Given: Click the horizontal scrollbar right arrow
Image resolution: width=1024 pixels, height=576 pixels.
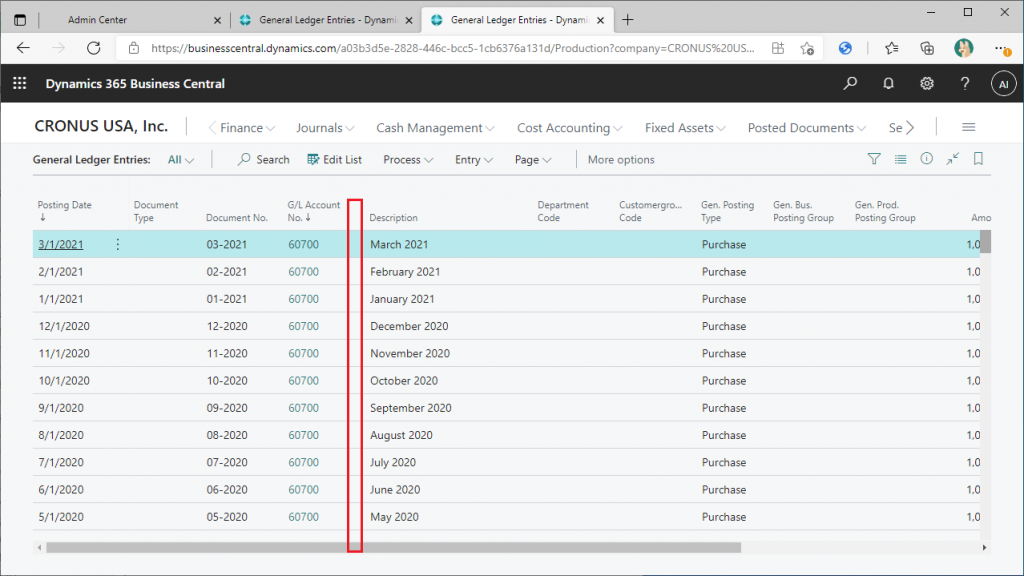Looking at the screenshot, I should click(984, 547).
